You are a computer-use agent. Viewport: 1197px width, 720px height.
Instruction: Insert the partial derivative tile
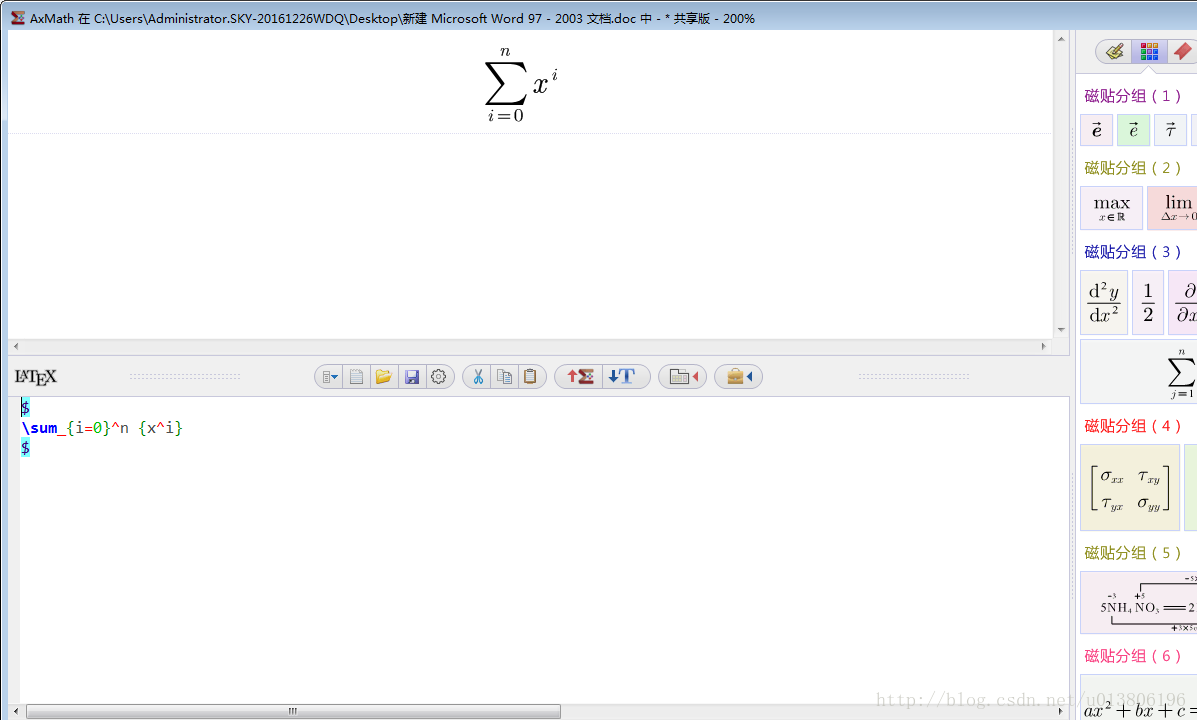(1184, 302)
